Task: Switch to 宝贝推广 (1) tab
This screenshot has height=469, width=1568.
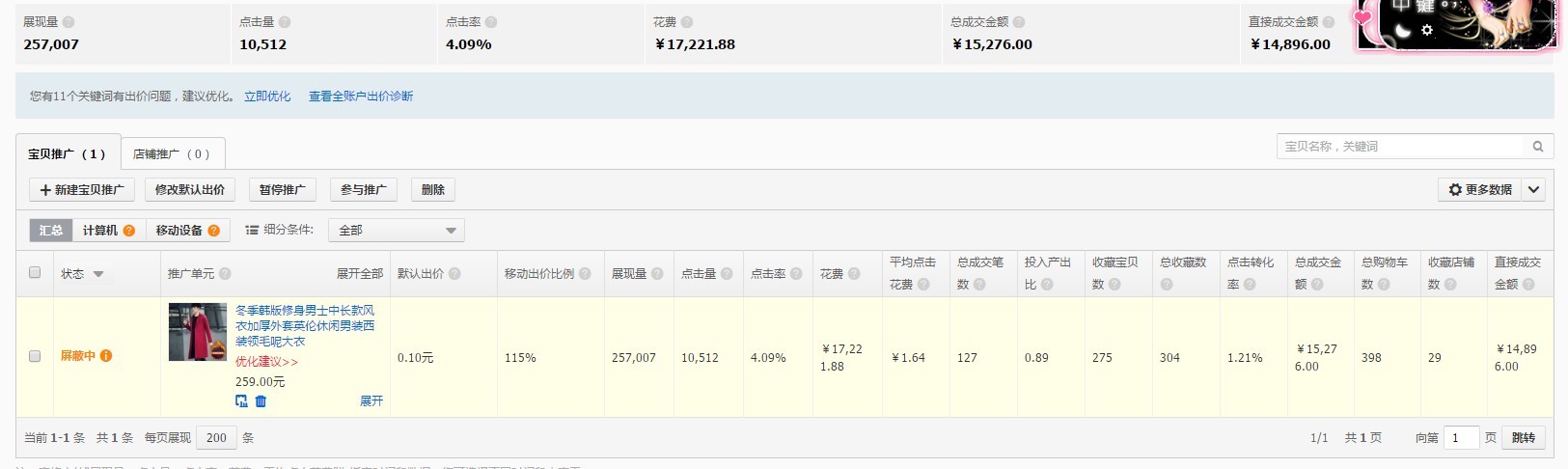Action: [68, 153]
